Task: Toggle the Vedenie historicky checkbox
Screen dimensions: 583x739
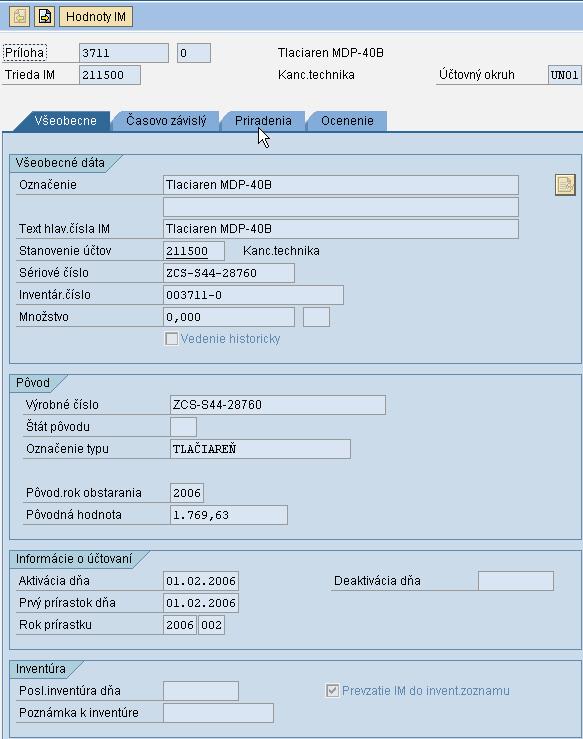Action: point(172,339)
